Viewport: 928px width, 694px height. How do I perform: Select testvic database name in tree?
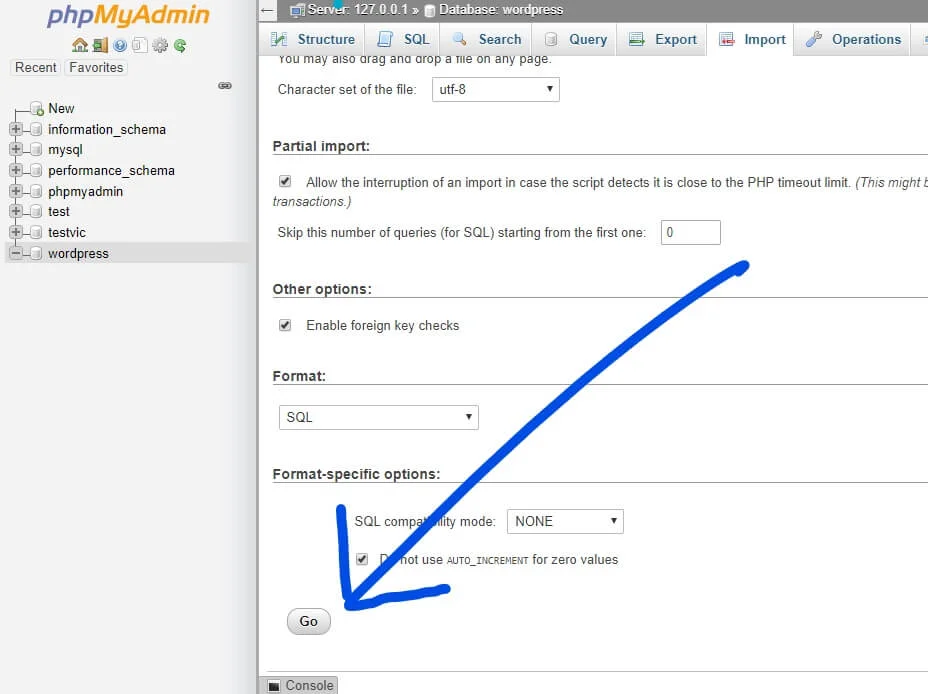click(x=67, y=233)
